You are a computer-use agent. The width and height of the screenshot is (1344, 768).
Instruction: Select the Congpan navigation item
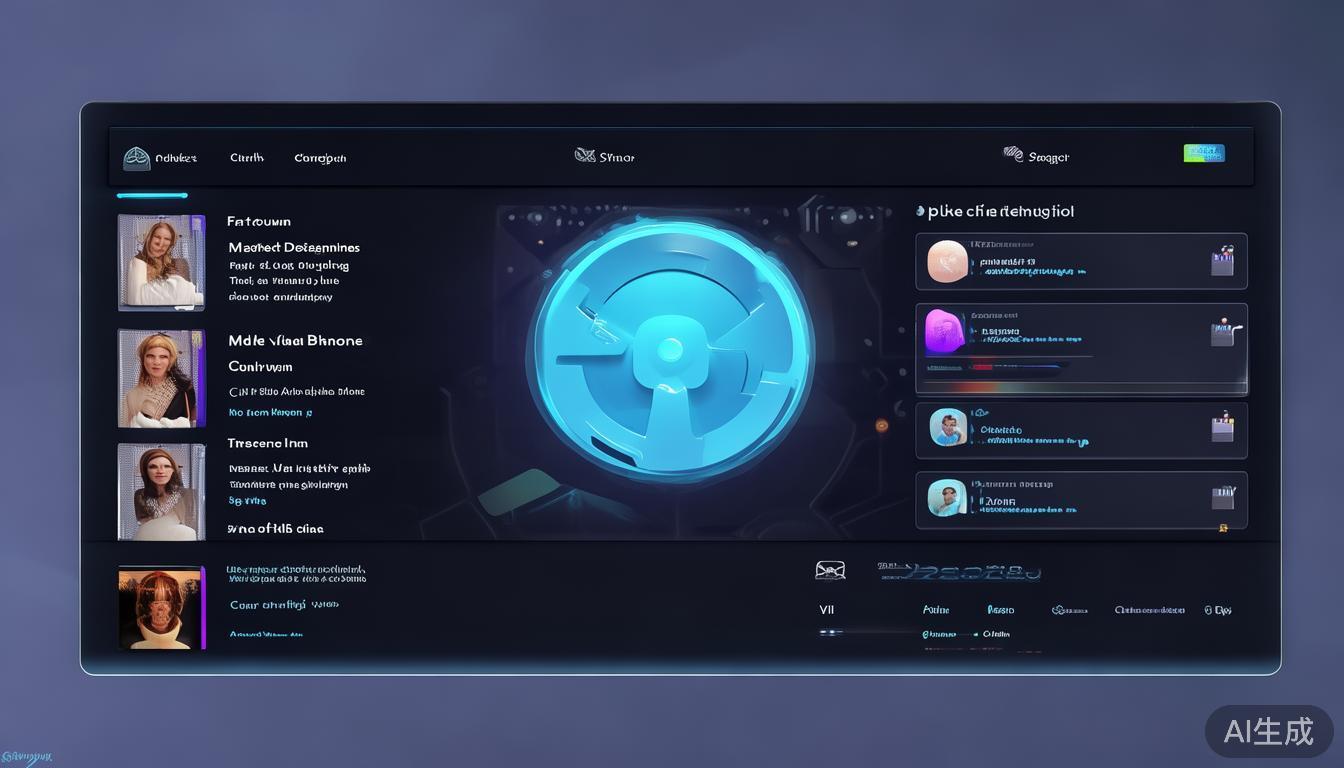(320, 158)
